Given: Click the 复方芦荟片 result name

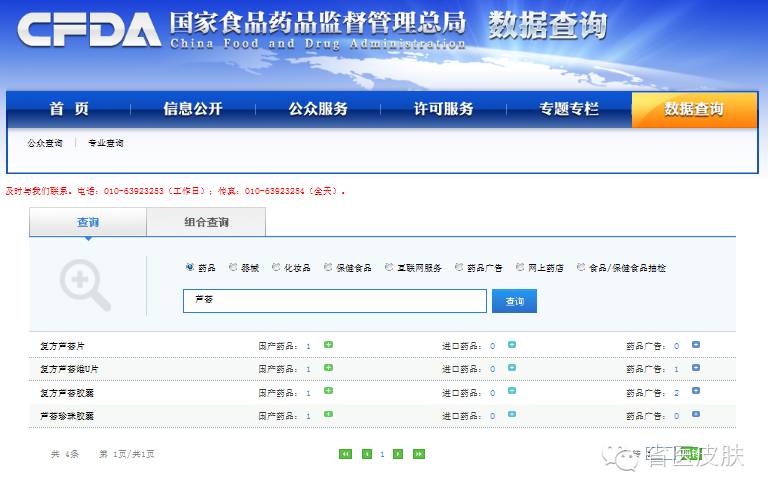Looking at the screenshot, I should coord(62,346).
